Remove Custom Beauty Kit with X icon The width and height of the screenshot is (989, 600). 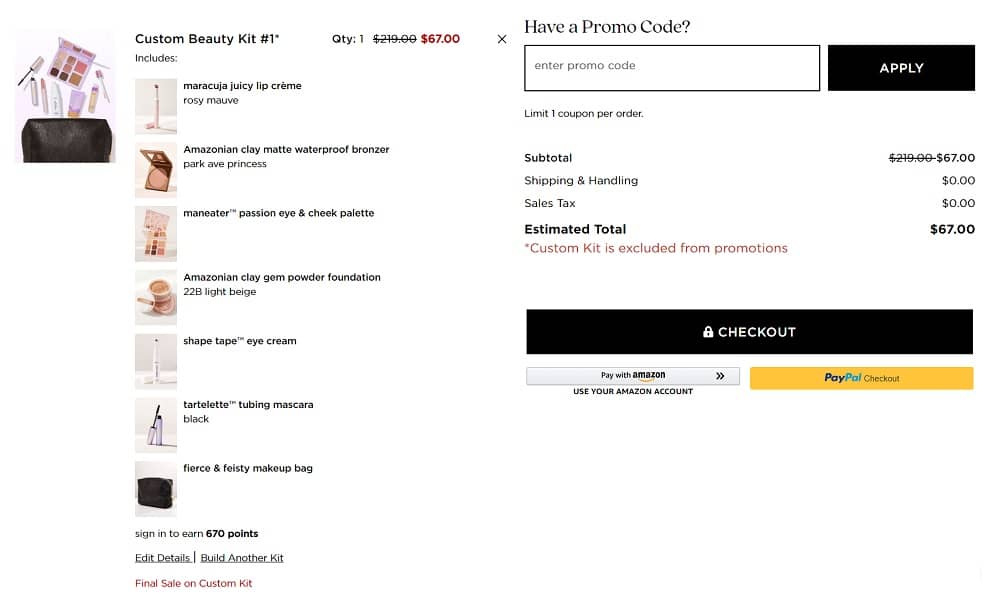click(502, 39)
